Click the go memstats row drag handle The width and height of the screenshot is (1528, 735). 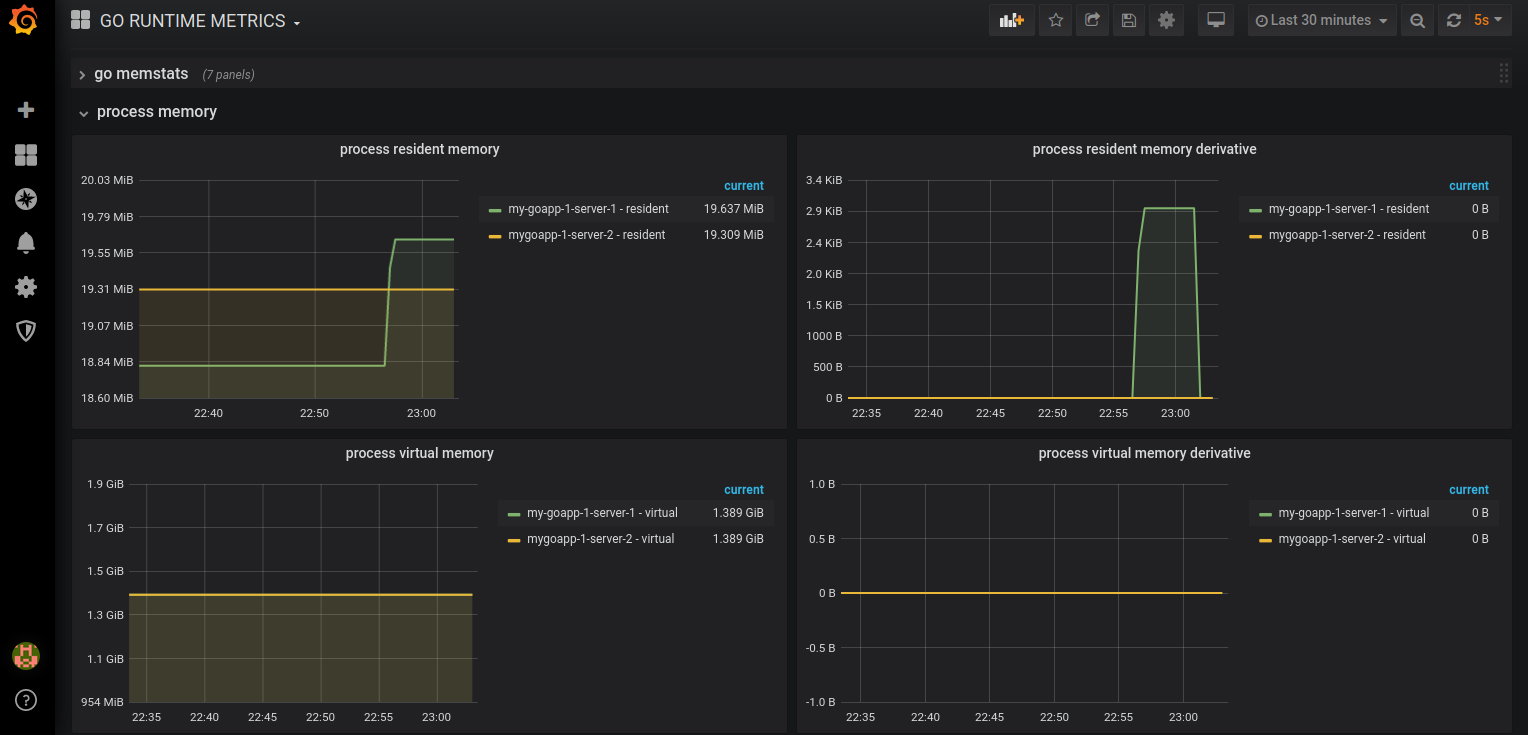(1504, 73)
